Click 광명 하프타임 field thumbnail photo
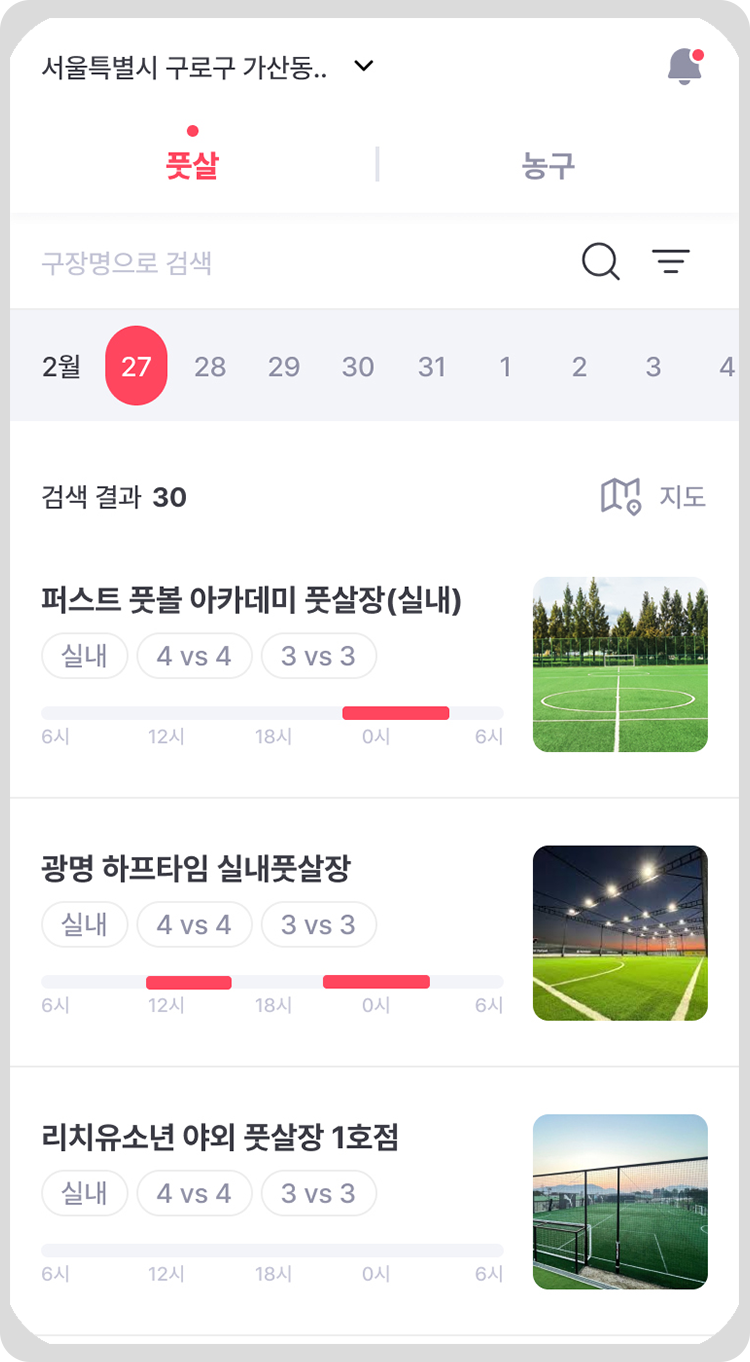 point(620,933)
